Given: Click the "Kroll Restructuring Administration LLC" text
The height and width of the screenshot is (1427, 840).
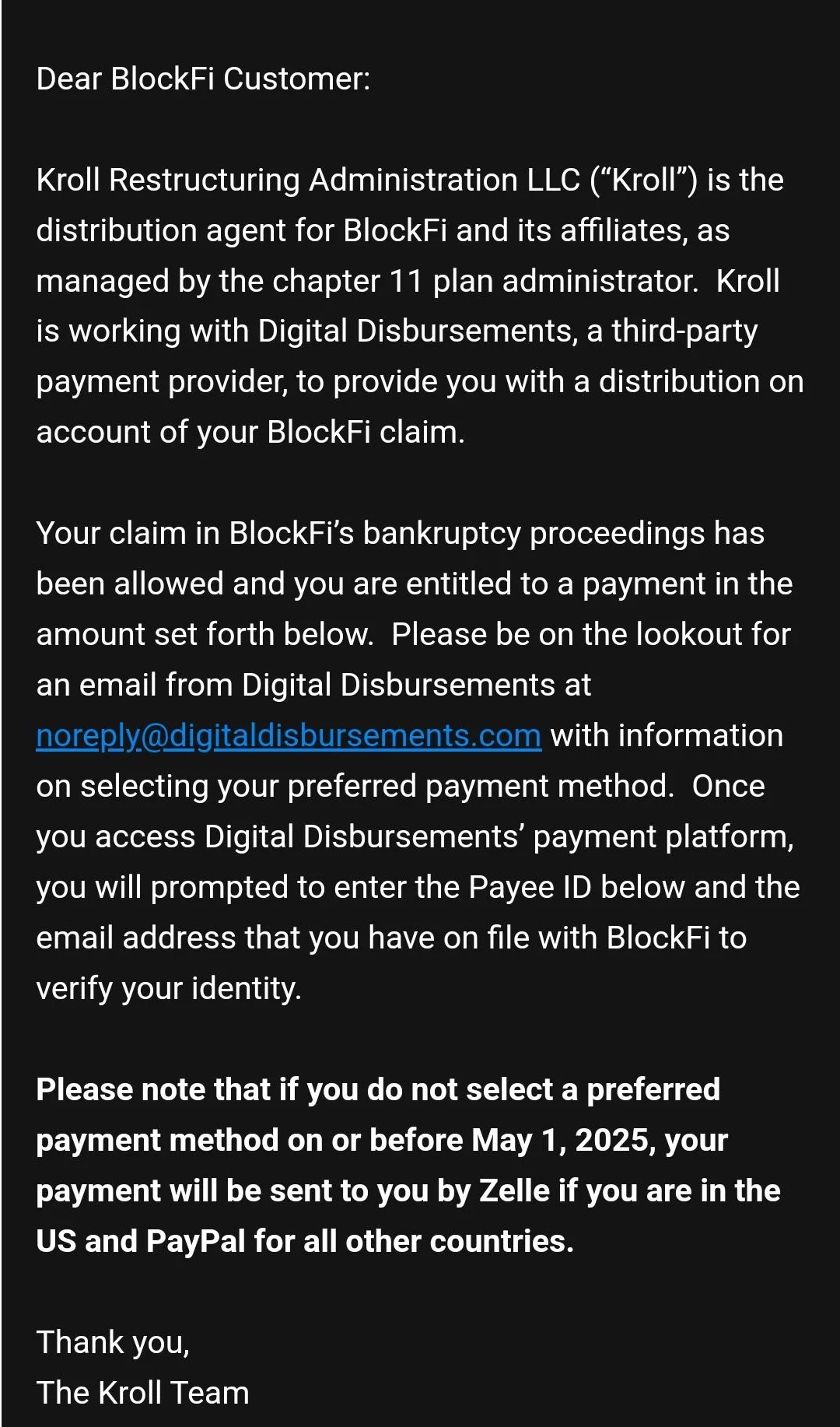Looking at the screenshot, I should click(x=308, y=181).
